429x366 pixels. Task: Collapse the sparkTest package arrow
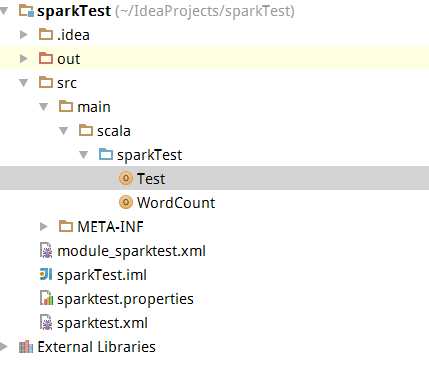point(84,154)
